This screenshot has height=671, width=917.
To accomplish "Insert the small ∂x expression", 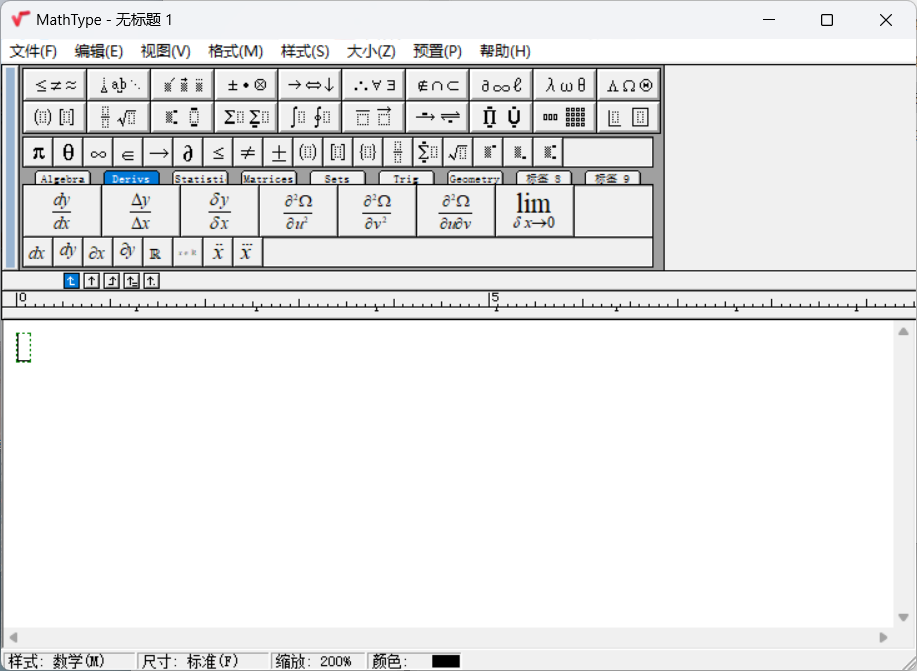I will click(x=98, y=252).
